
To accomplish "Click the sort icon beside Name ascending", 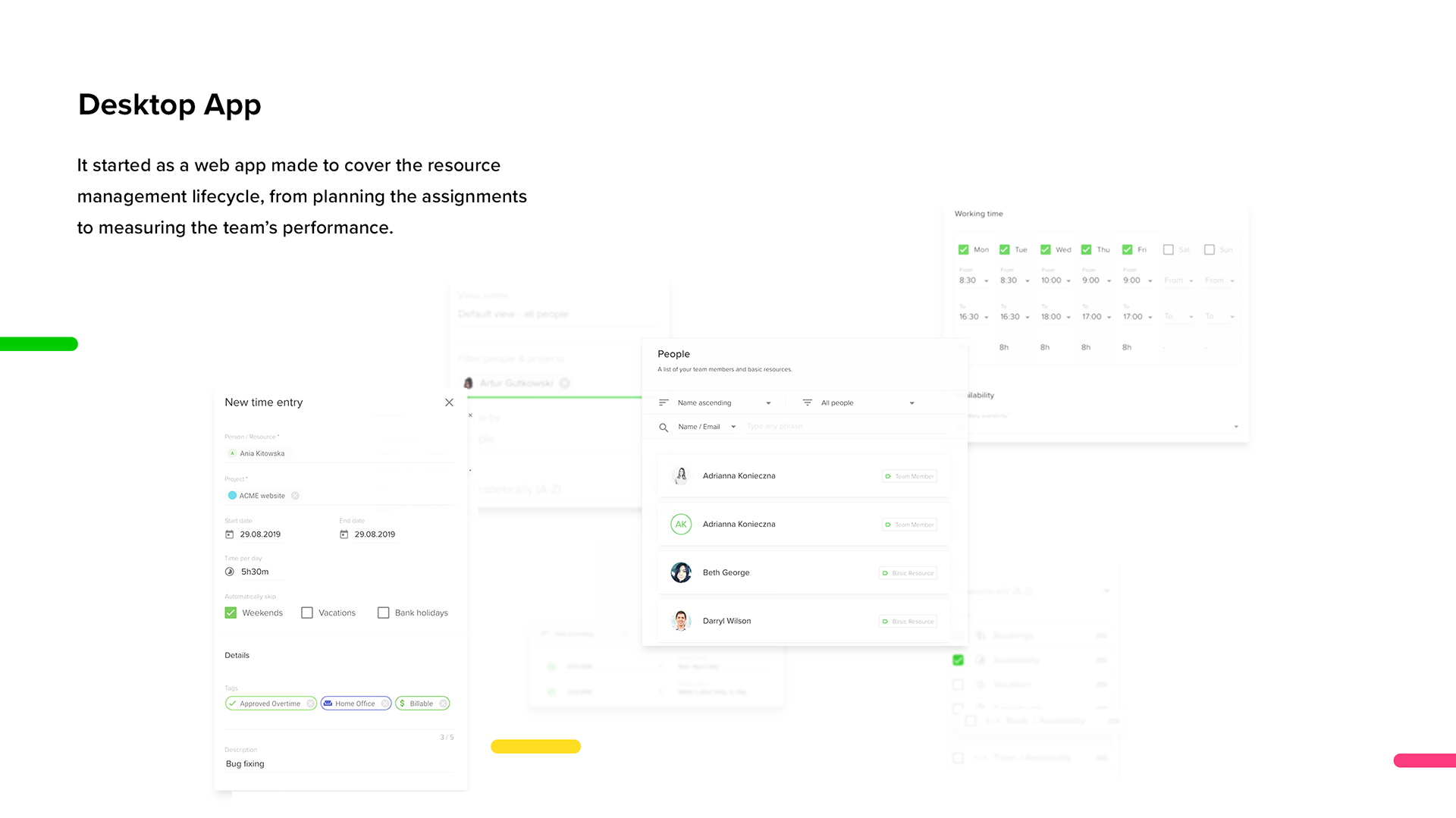I will (x=664, y=403).
